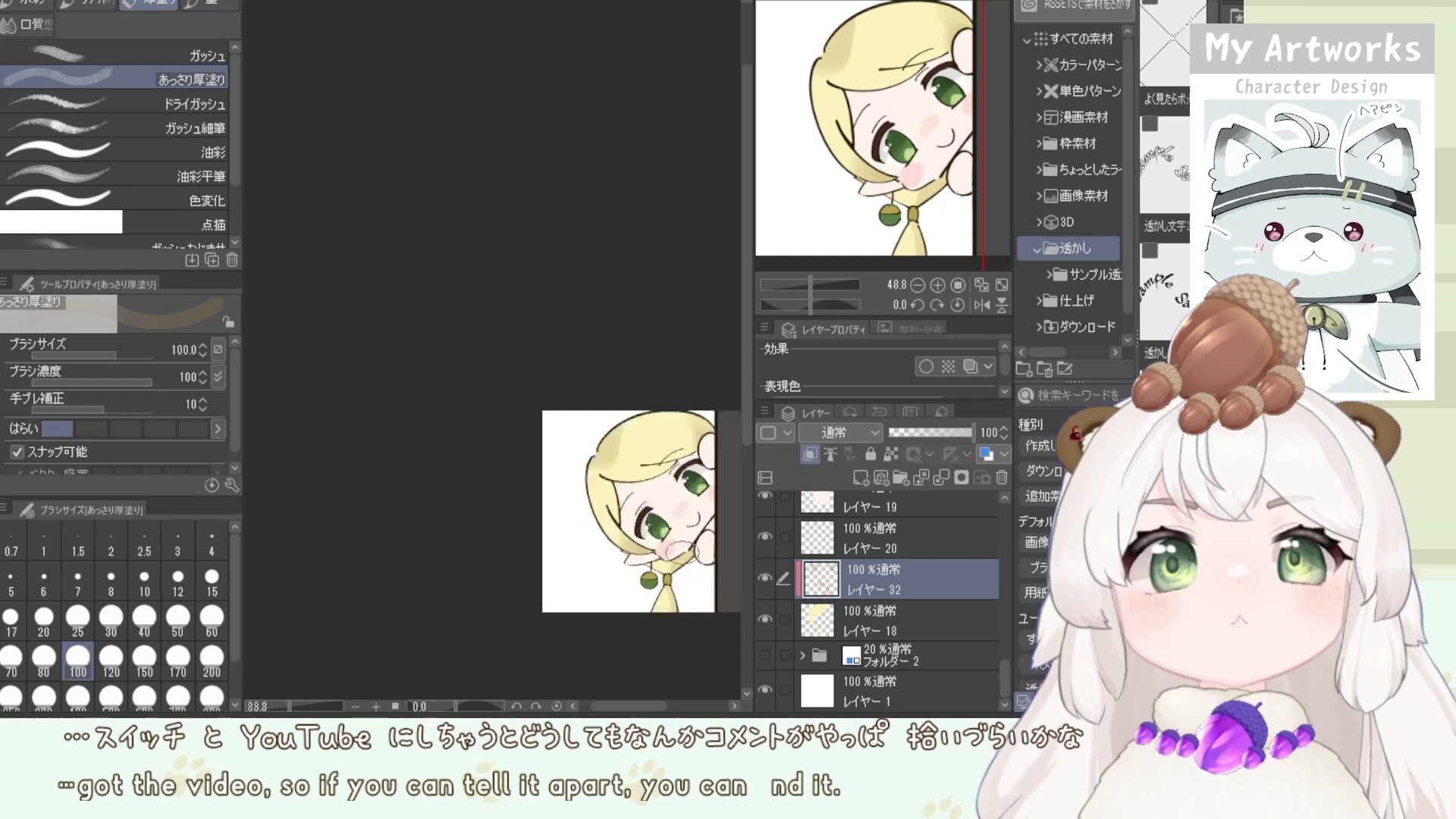Show Folder 2 by toggling its visibility box
This screenshot has height=819, width=1456.
pyautogui.click(x=765, y=655)
